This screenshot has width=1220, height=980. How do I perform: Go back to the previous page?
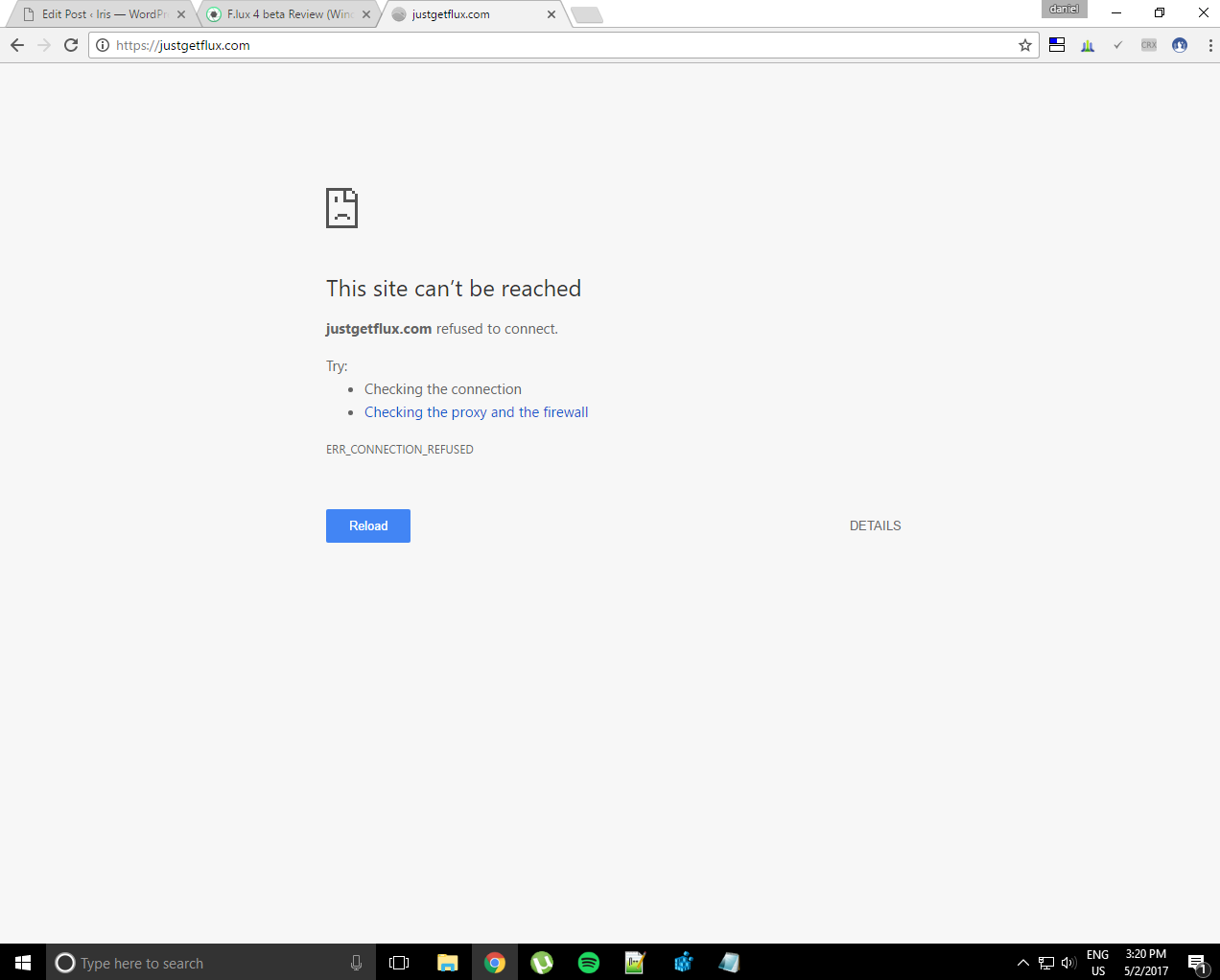[17, 45]
